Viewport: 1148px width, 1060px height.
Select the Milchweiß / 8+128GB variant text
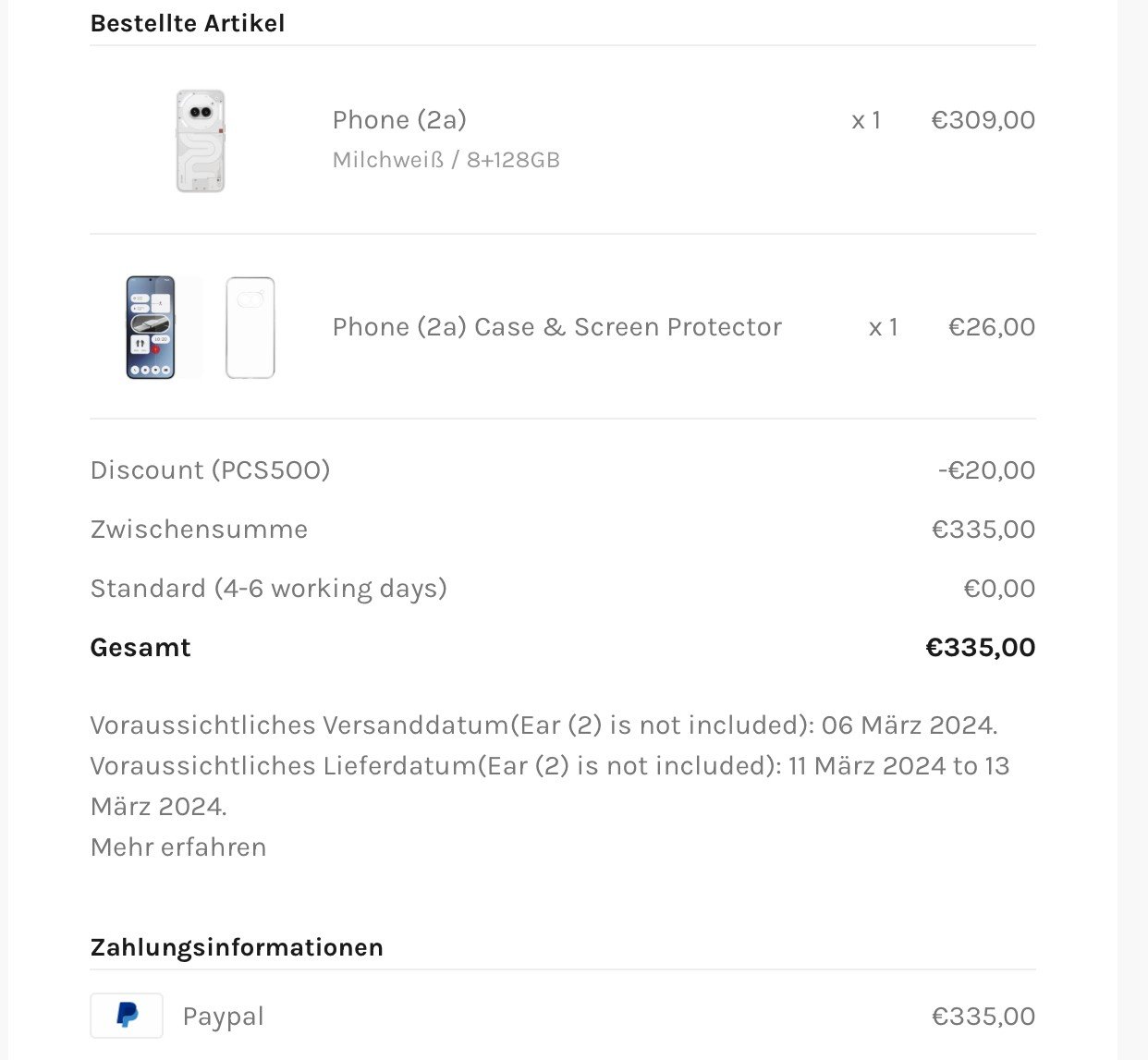click(446, 160)
